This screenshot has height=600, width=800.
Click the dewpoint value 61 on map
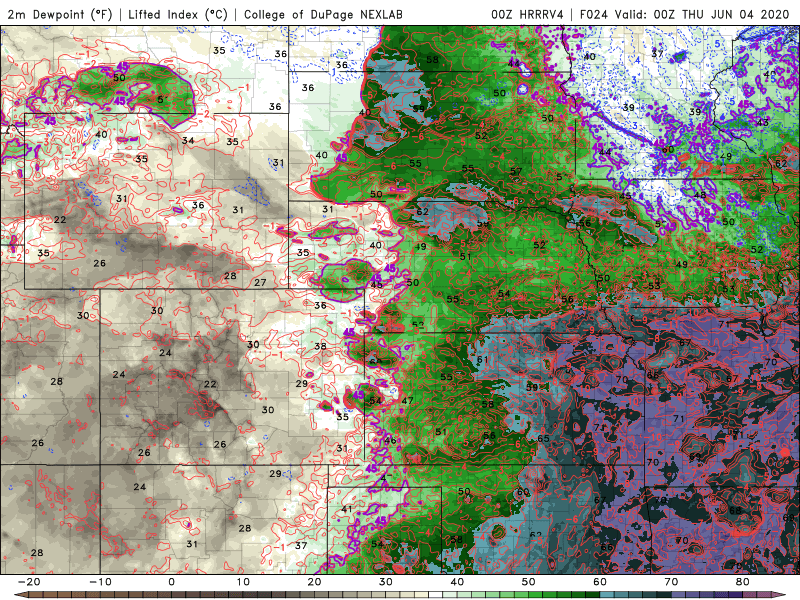tap(482, 360)
